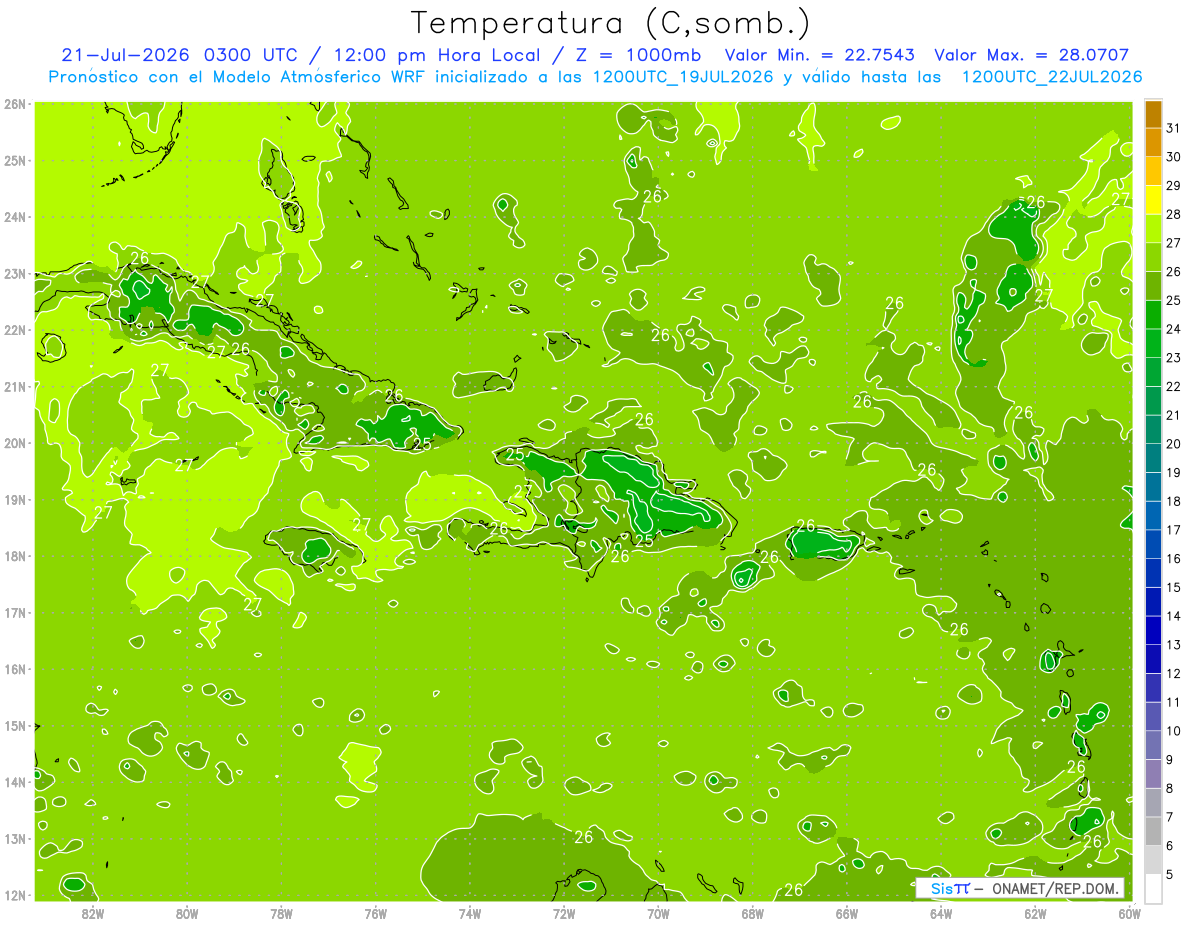Click the colorbar label '13'

(x=1173, y=644)
